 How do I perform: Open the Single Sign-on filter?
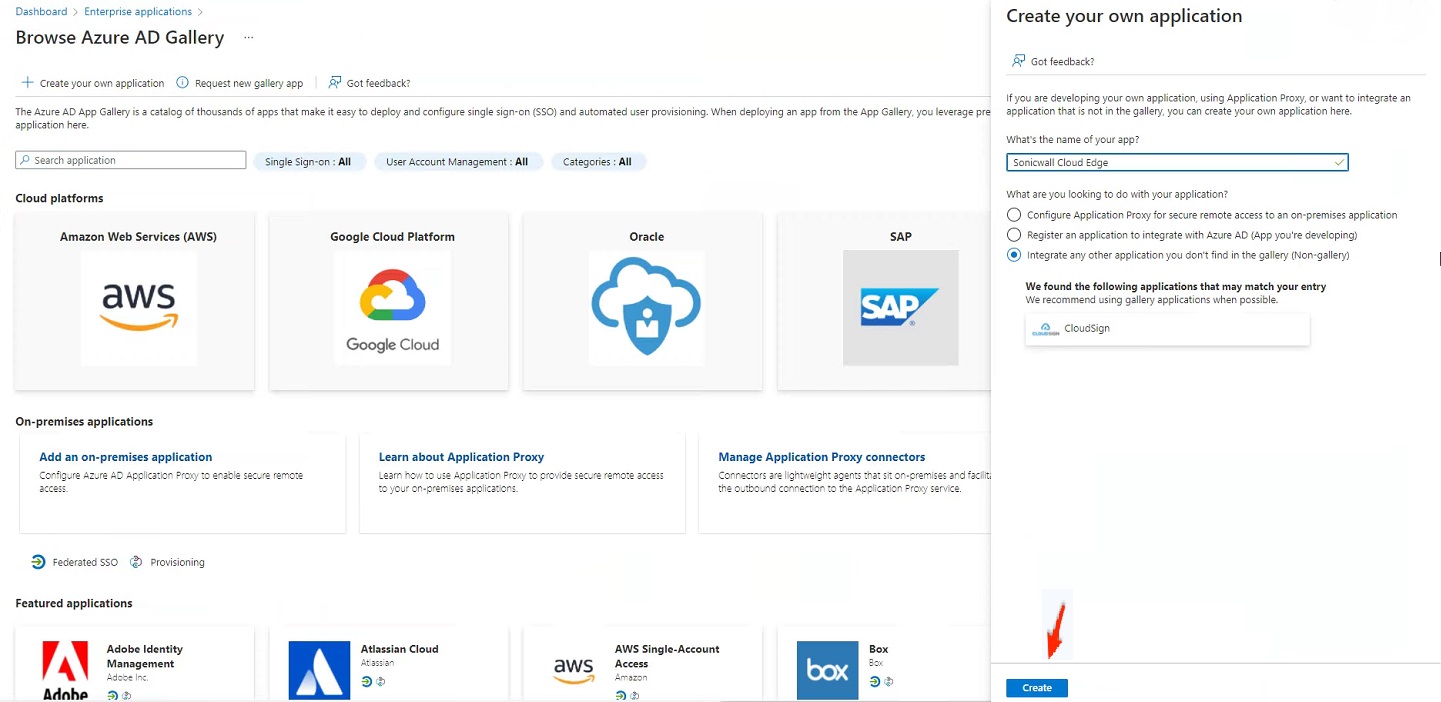point(308,162)
